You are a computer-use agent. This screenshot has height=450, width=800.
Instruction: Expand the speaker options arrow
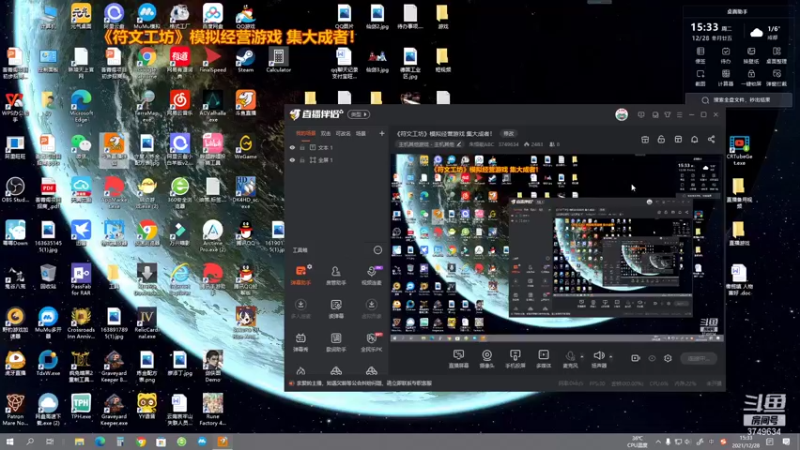coord(611,357)
